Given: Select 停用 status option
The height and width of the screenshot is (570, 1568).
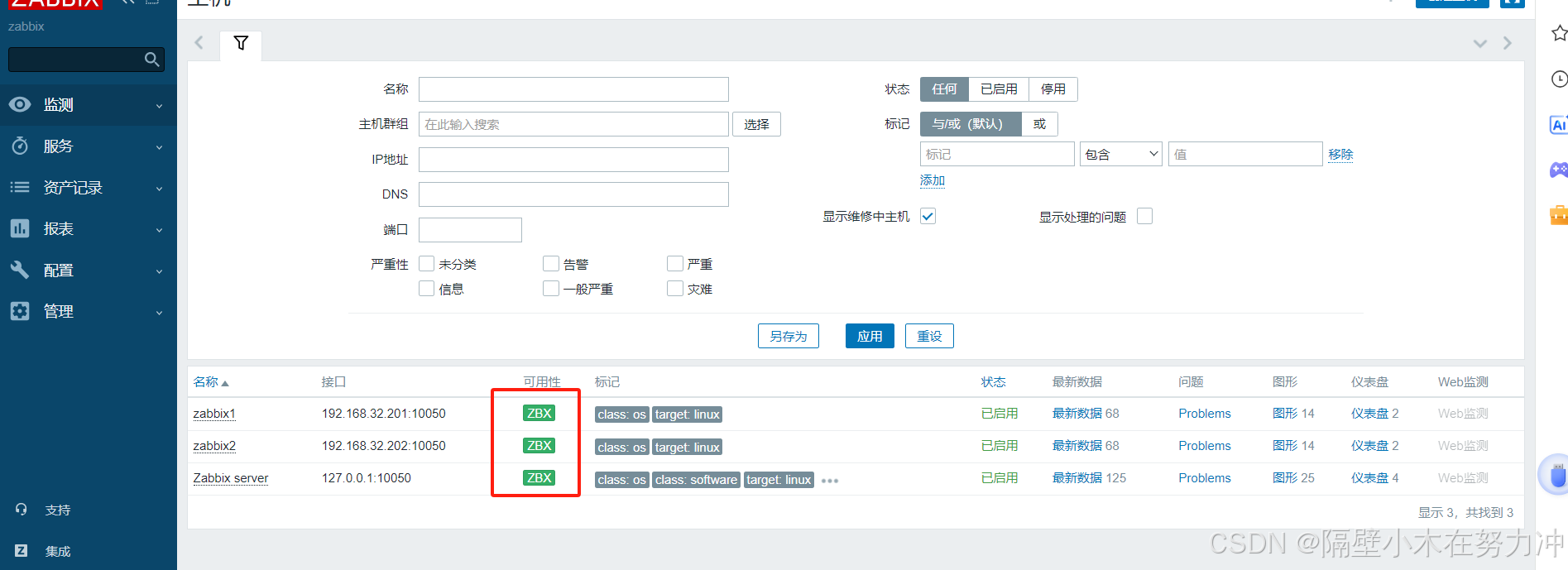Looking at the screenshot, I should click(x=1053, y=89).
